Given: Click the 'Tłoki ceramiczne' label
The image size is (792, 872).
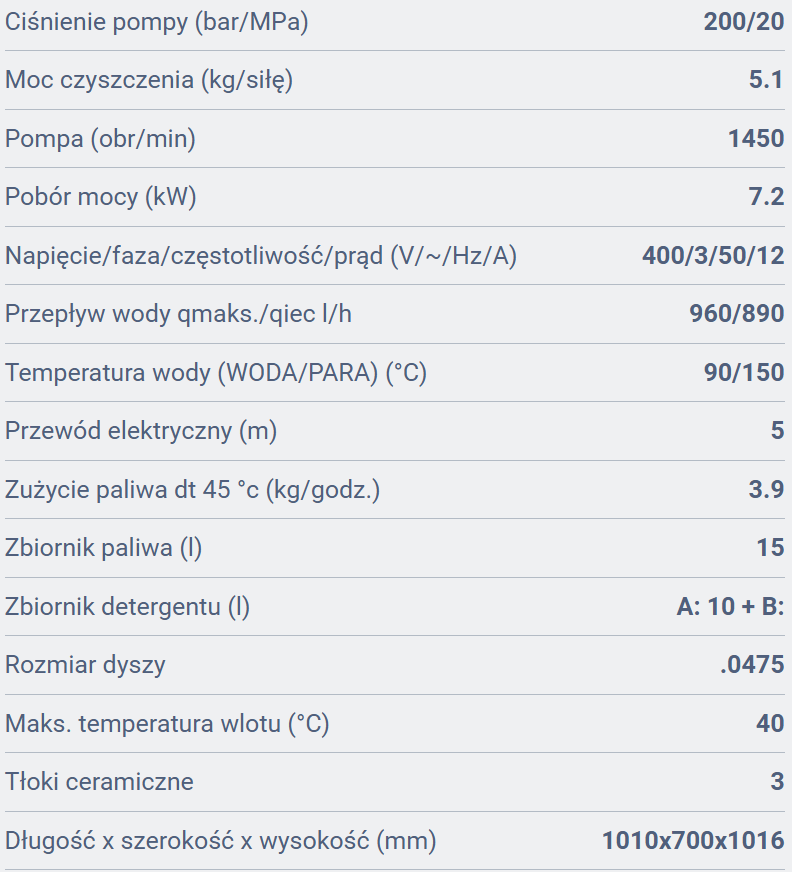Looking at the screenshot, I should 99,782.
